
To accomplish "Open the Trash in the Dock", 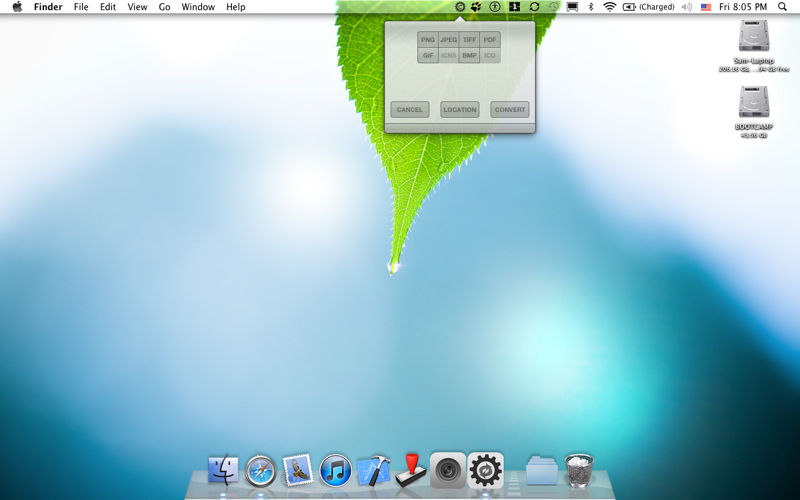I will (579, 469).
